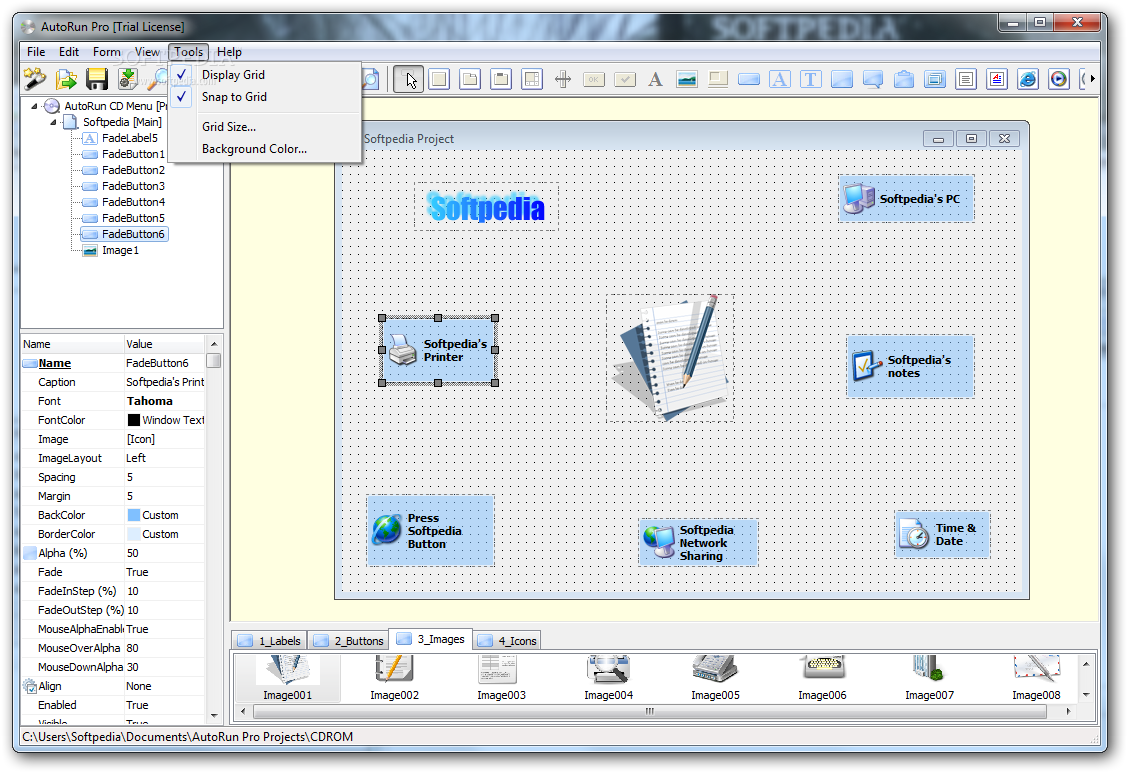Select the gray OK button control tool
Image resolution: width=1128 pixels, height=773 pixels.
[x=593, y=80]
